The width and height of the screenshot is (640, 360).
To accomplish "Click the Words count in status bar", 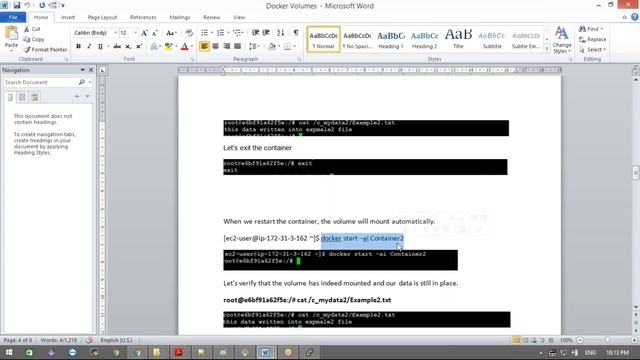I will point(59,340).
